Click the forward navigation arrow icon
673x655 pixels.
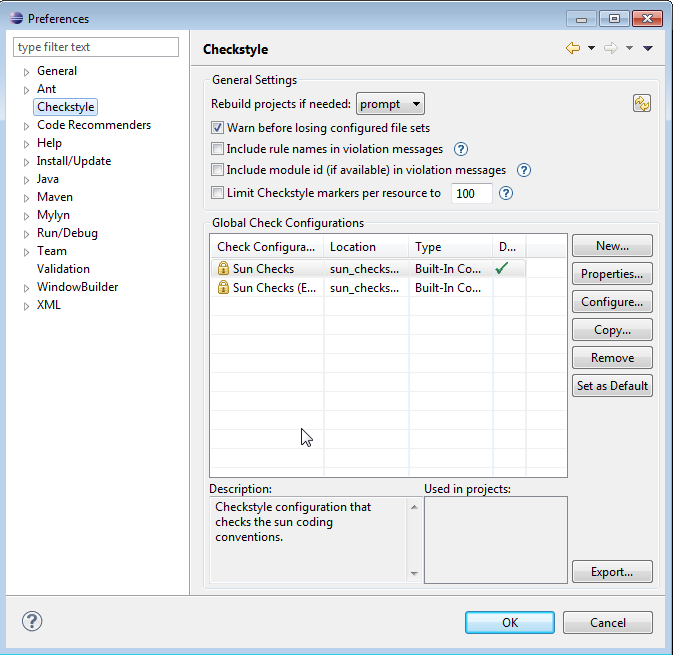pos(610,48)
